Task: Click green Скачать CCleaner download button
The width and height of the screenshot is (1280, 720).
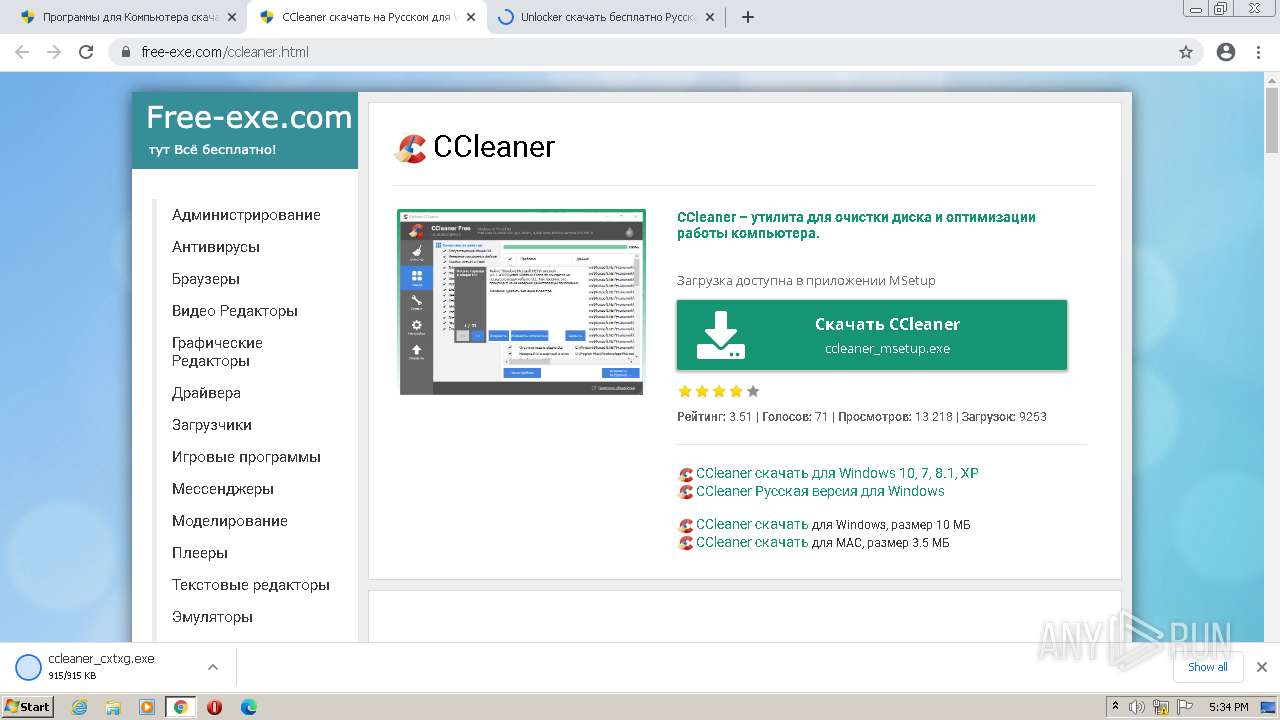Action: [x=872, y=335]
